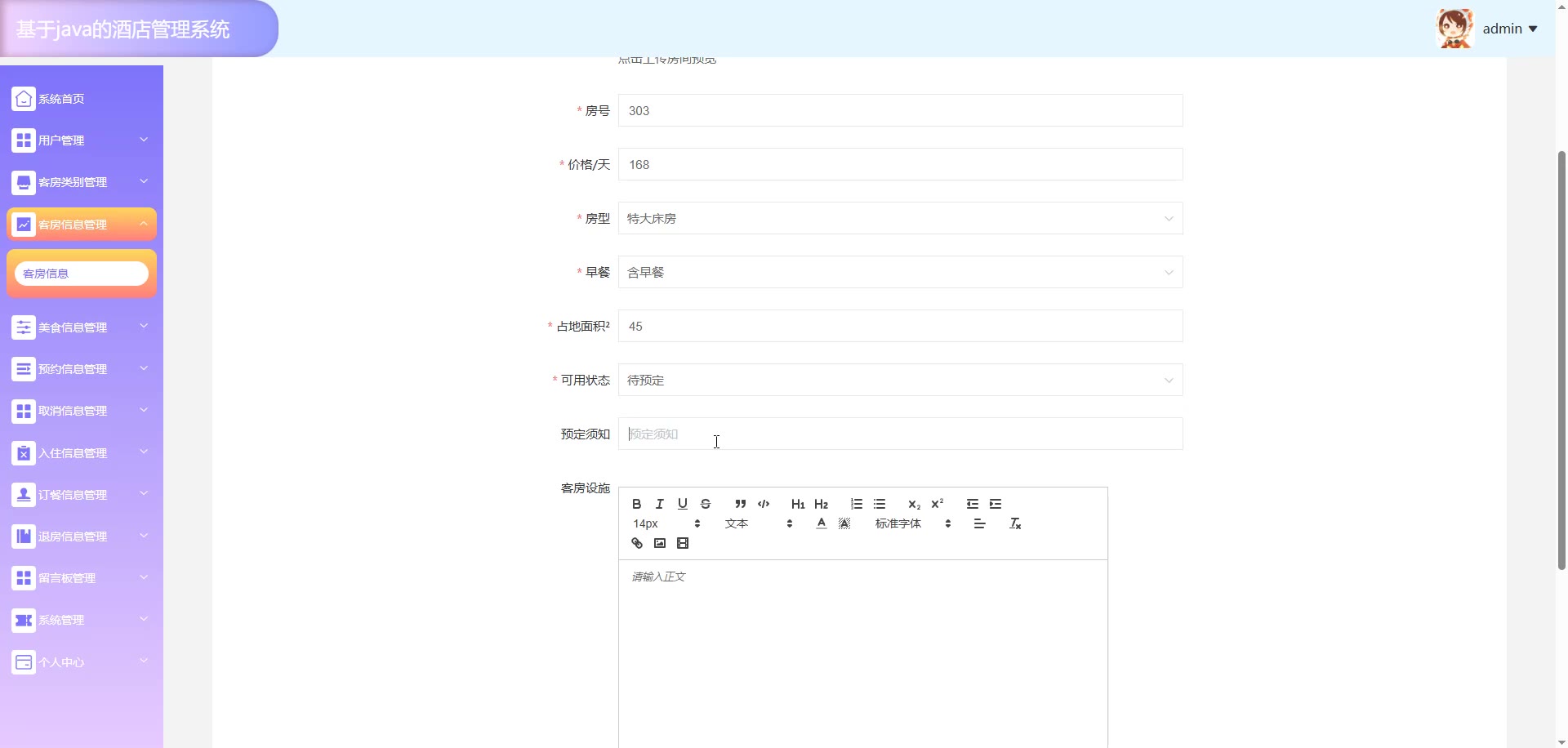Decrease indent in editor

(972, 504)
